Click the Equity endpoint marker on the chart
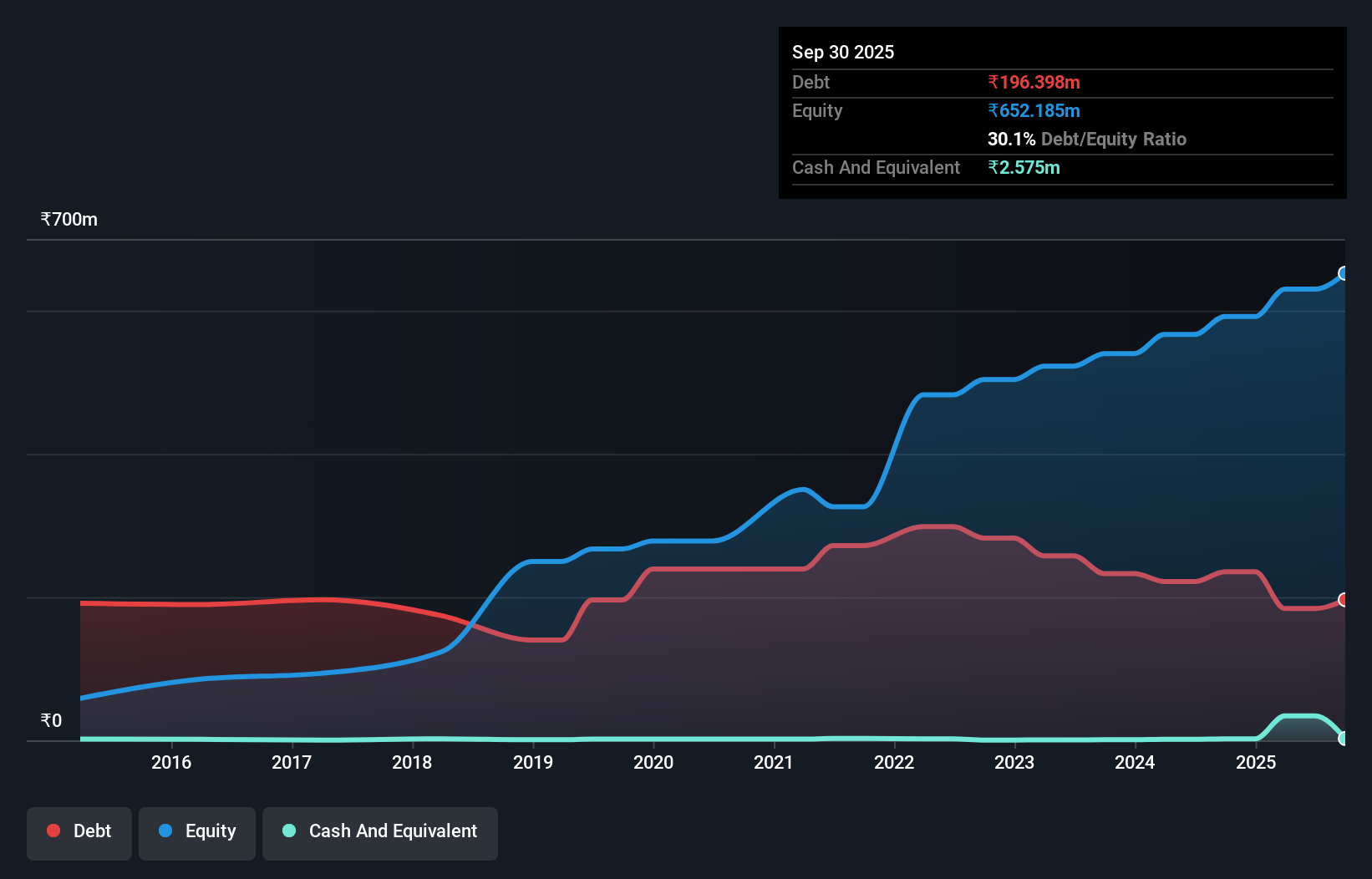 pos(1343,273)
